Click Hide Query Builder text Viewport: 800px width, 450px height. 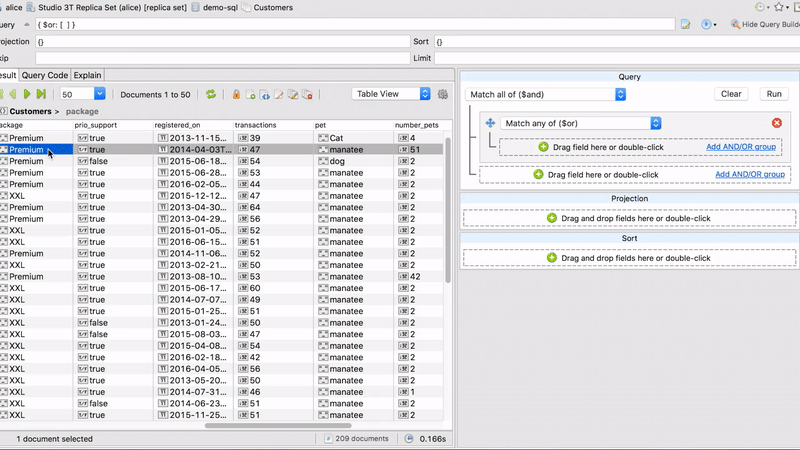[x=770, y=24]
